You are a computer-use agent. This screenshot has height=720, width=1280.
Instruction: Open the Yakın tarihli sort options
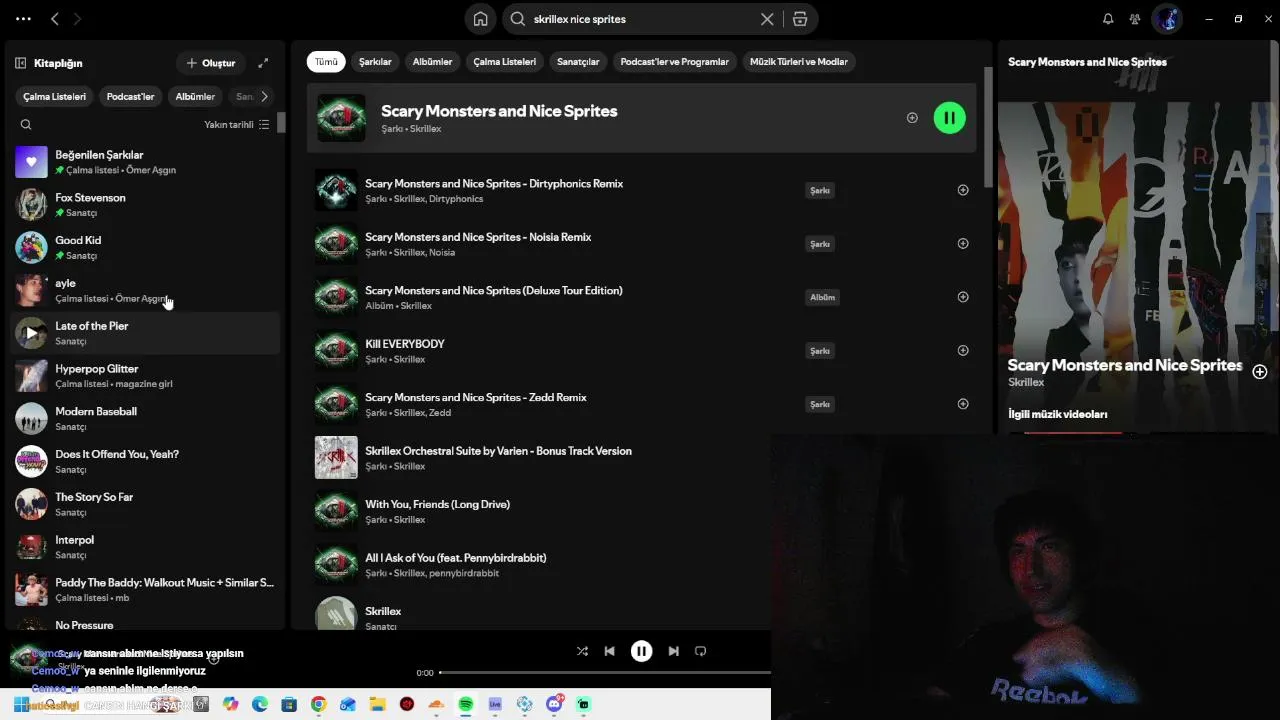point(237,125)
